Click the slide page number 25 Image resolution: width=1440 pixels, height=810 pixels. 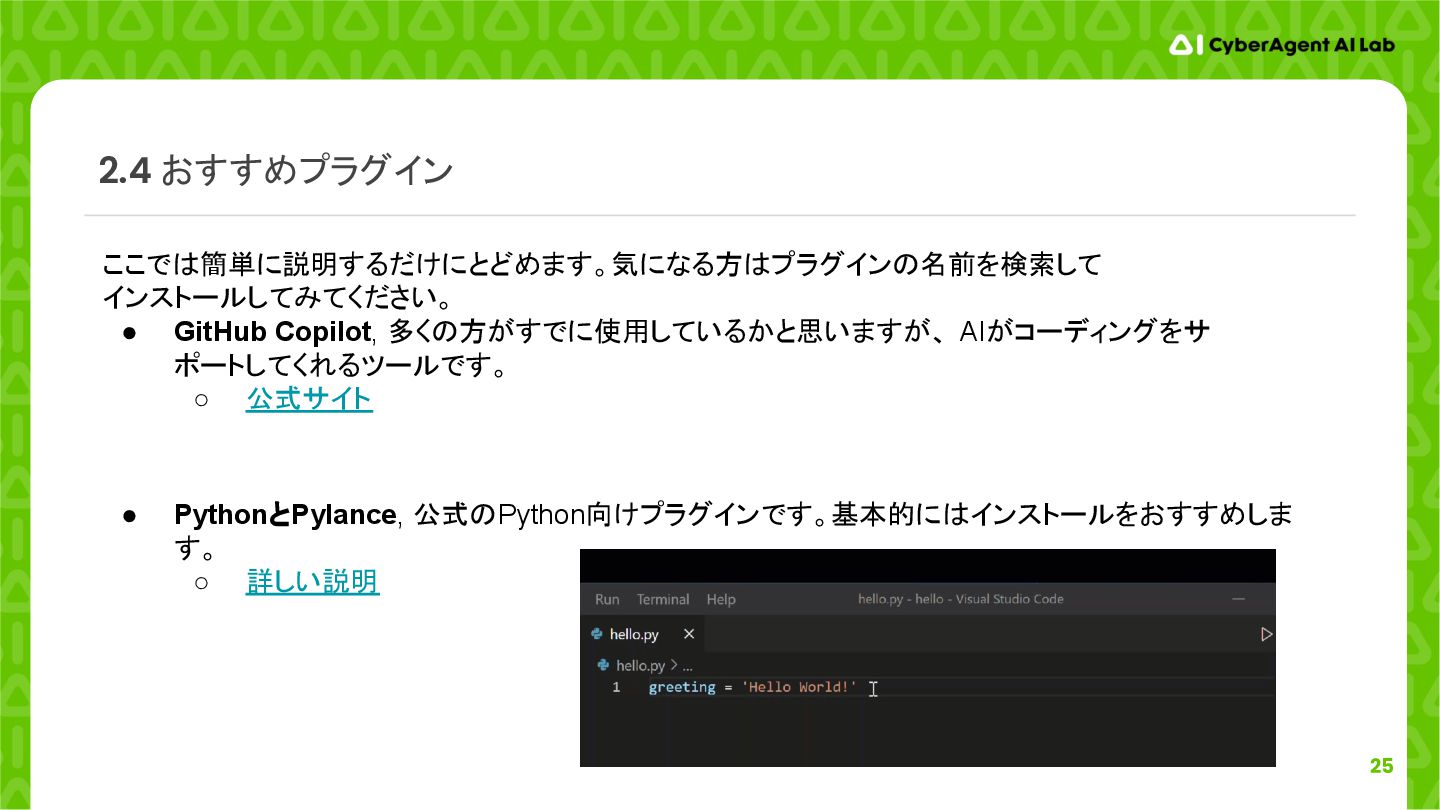click(x=1381, y=766)
